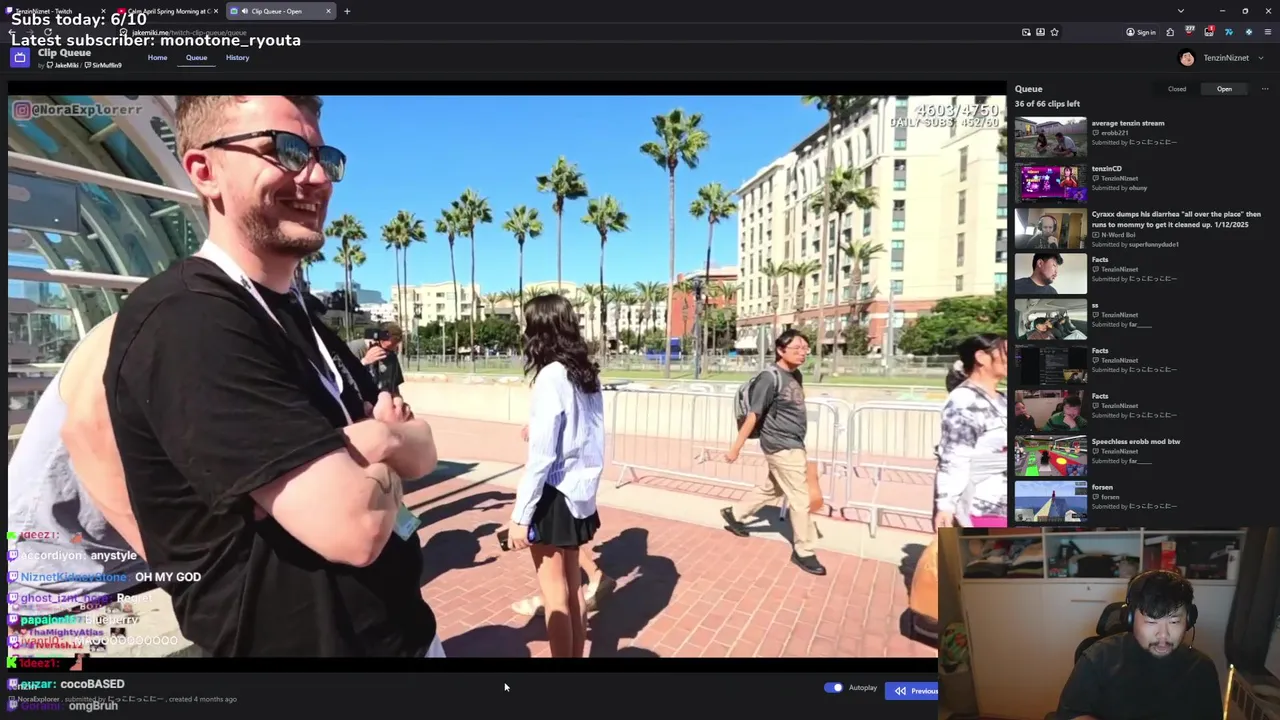Go to the Home tab
Image resolution: width=1280 pixels, height=720 pixels.
coord(157,57)
